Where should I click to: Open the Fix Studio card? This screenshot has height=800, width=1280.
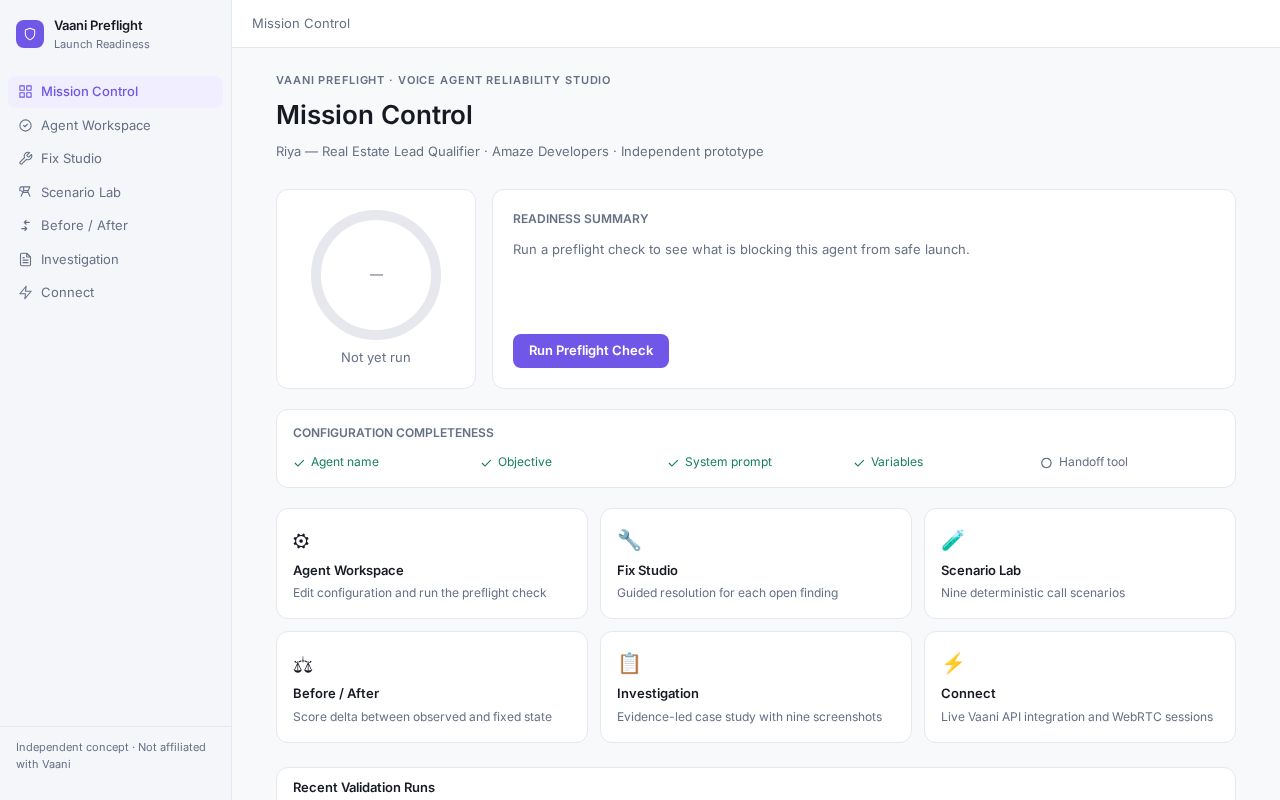click(x=756, y=564)
